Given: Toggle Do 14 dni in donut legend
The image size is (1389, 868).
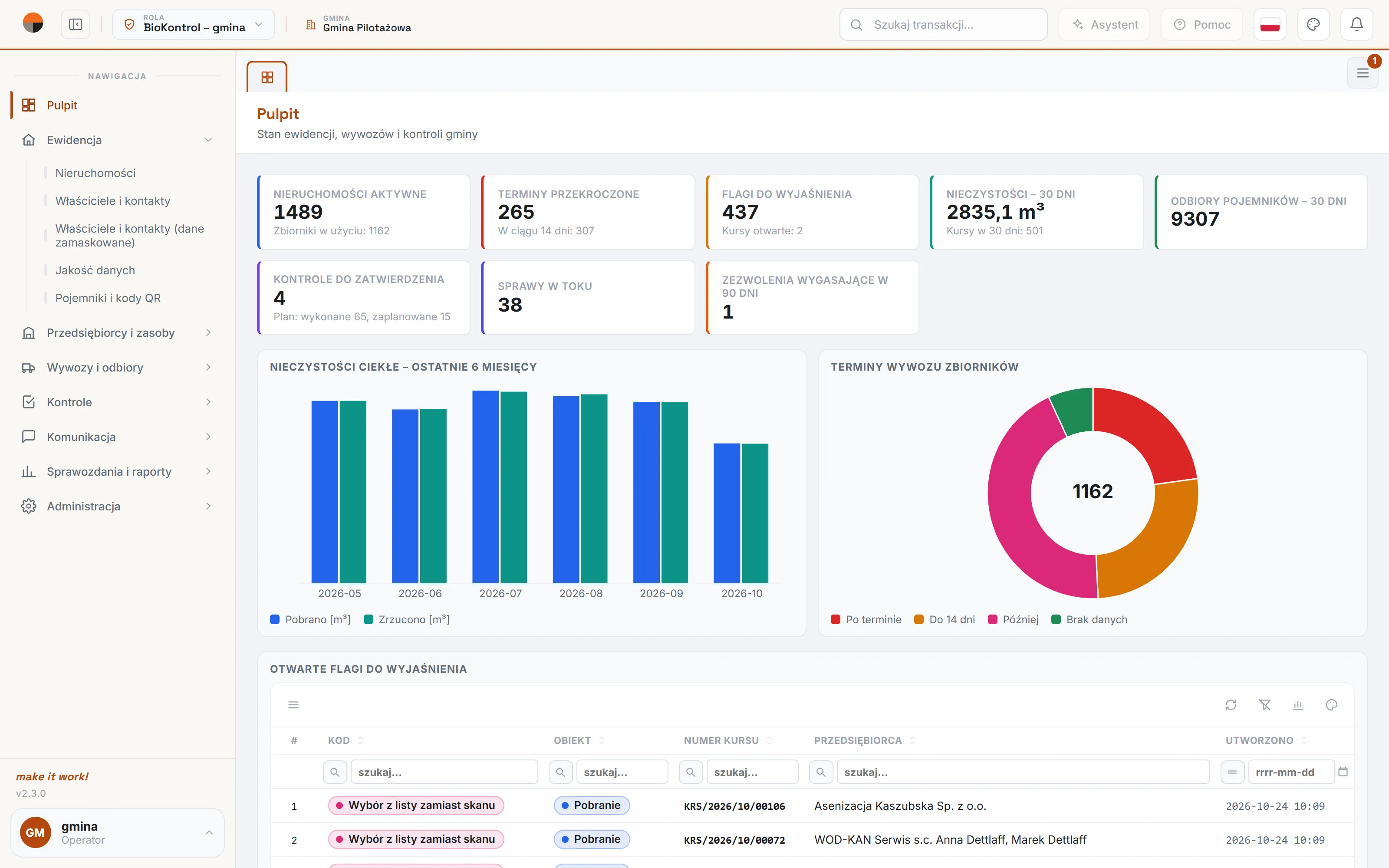Looking at the screenshot, I should point(944,619).
